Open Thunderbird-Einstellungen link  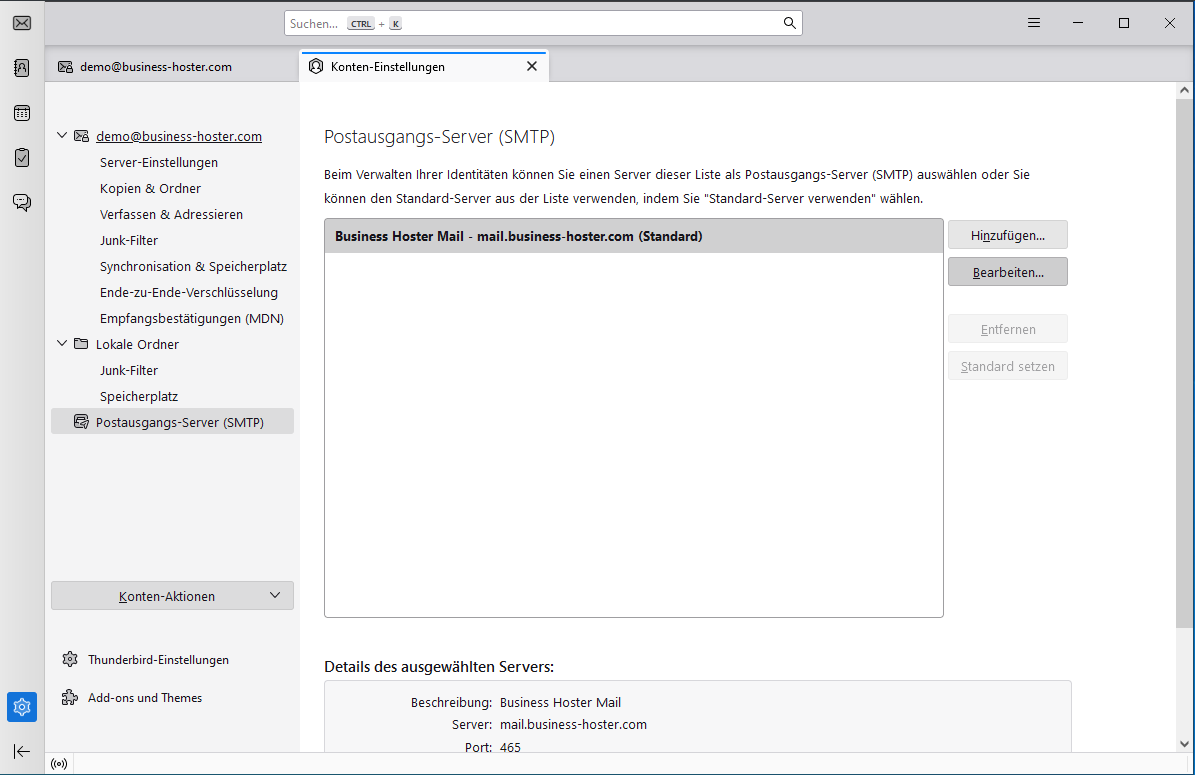(x=159, y=660)
